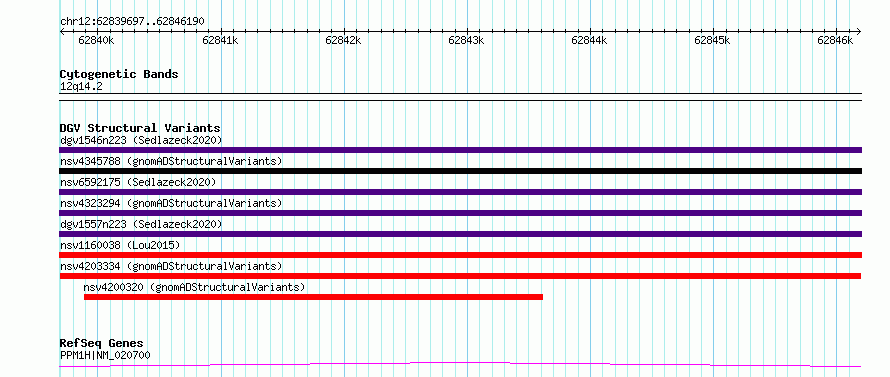Click the 62846k ruler mark
The width and height of the screenshot is (890, 377).
835,40
